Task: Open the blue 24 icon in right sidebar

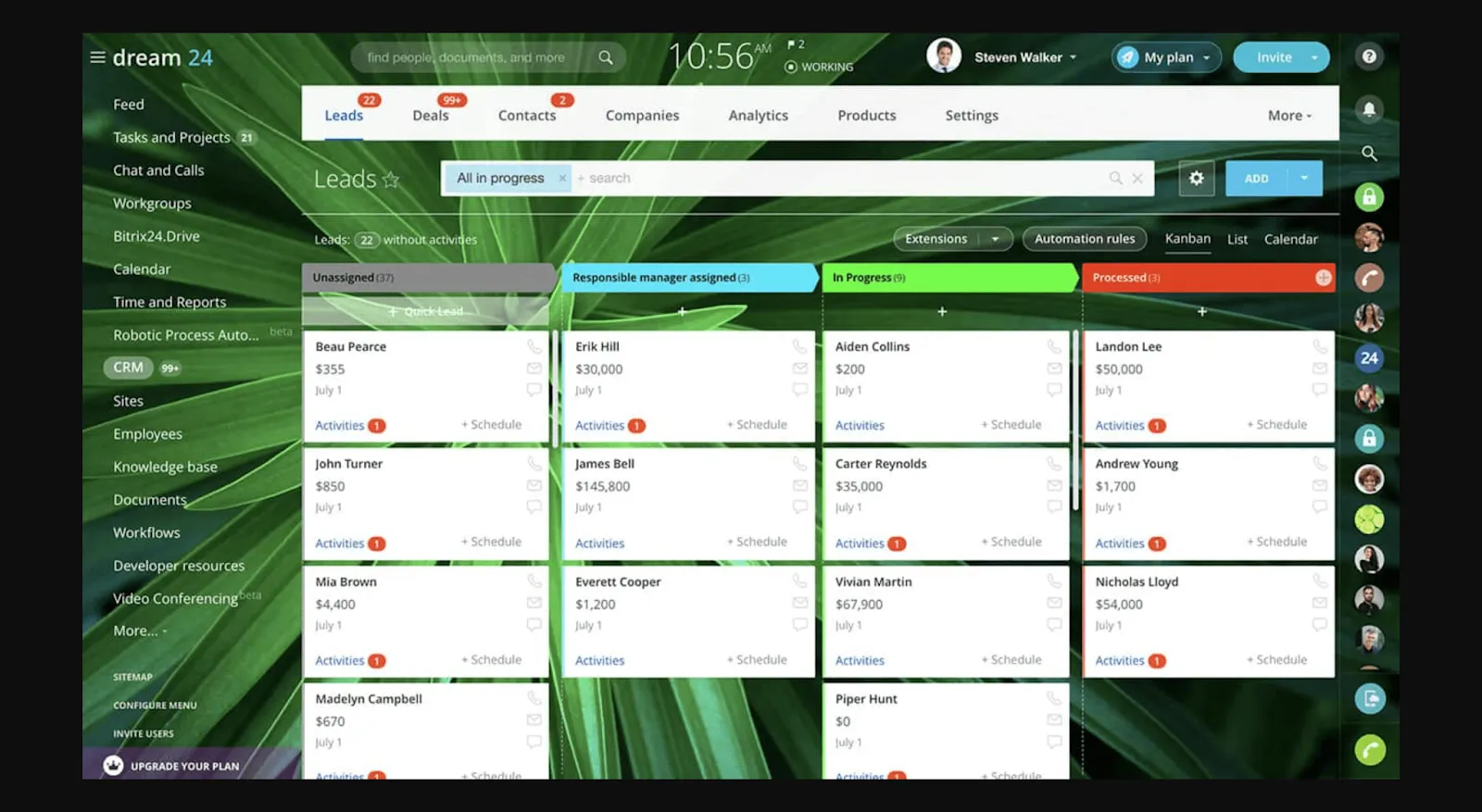Action: (x=1369, y=358)
